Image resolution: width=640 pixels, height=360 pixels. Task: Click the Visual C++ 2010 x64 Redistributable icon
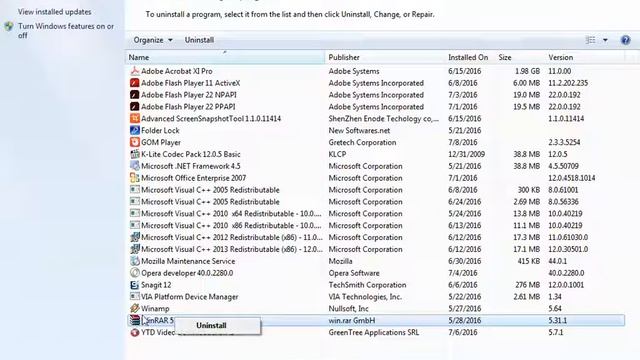coord(135,213)
